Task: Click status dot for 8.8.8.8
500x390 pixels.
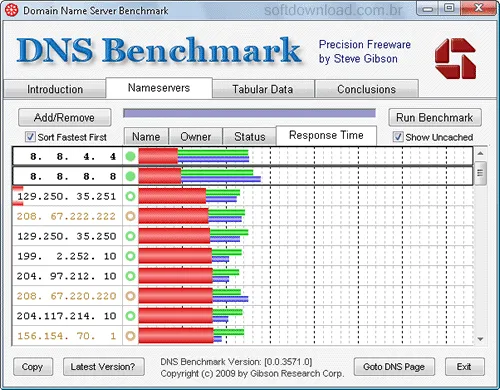Action: [x=130, y=176]
